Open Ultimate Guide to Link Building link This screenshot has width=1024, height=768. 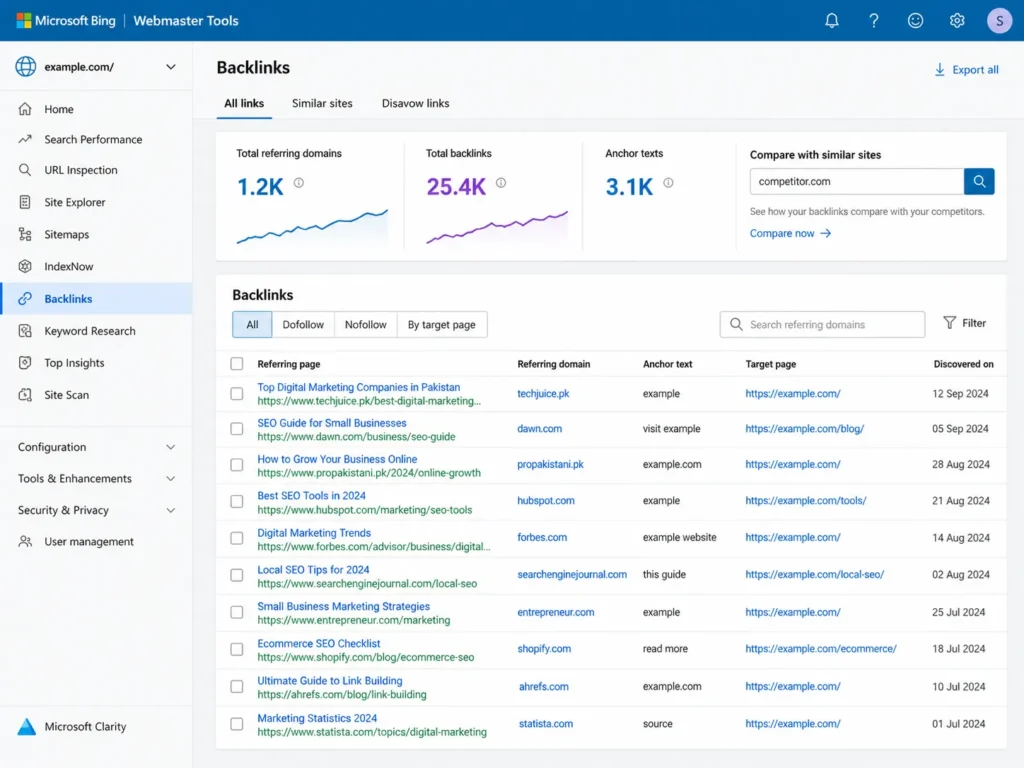tap(330, 680)
